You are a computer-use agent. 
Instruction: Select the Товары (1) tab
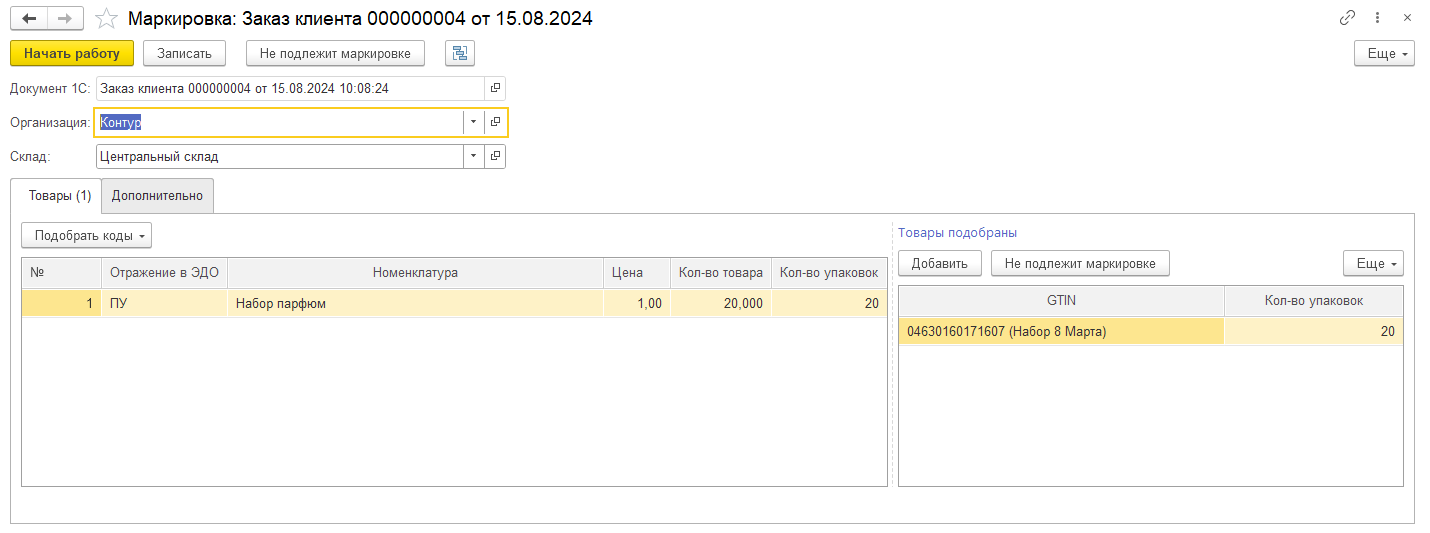click(x=56, y=196)
